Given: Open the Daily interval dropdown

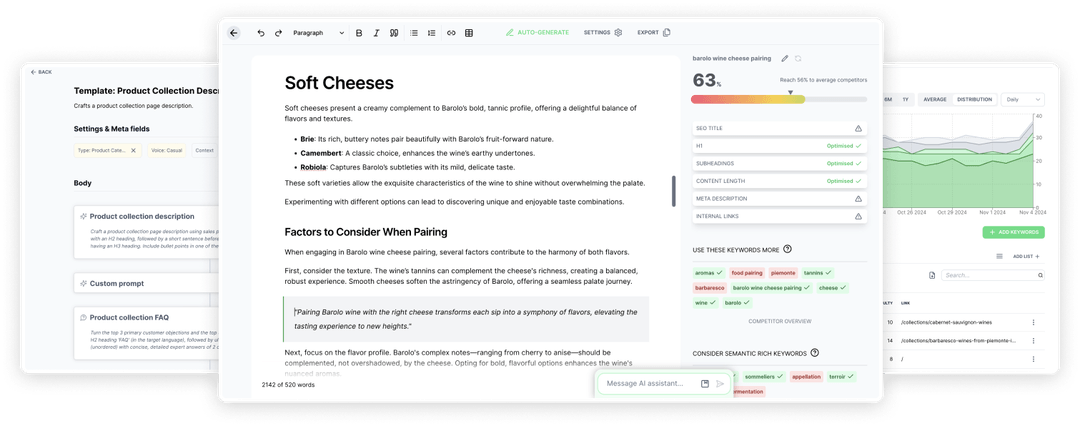Looking at the screenshot, I should [1020, 99].
